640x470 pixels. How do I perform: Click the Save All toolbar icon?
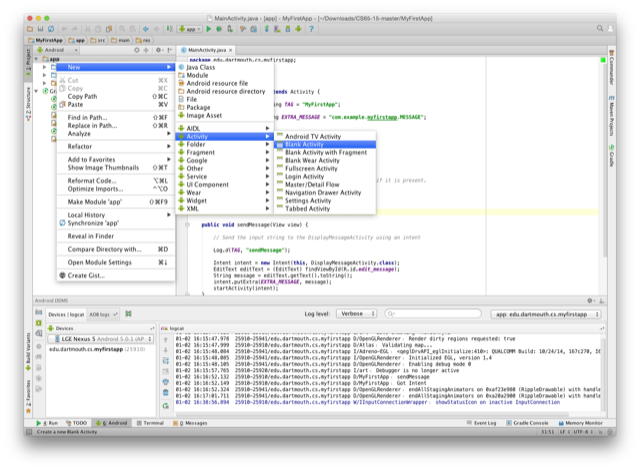click(40, 29)
